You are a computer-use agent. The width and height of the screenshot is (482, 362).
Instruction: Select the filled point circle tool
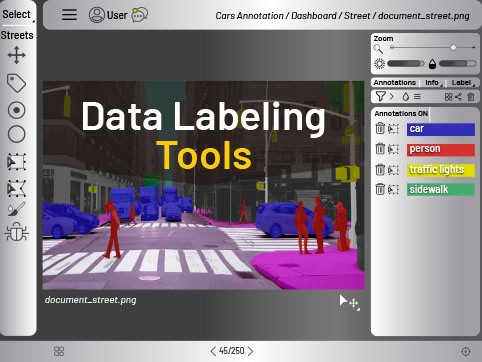[x=16, y=110]
